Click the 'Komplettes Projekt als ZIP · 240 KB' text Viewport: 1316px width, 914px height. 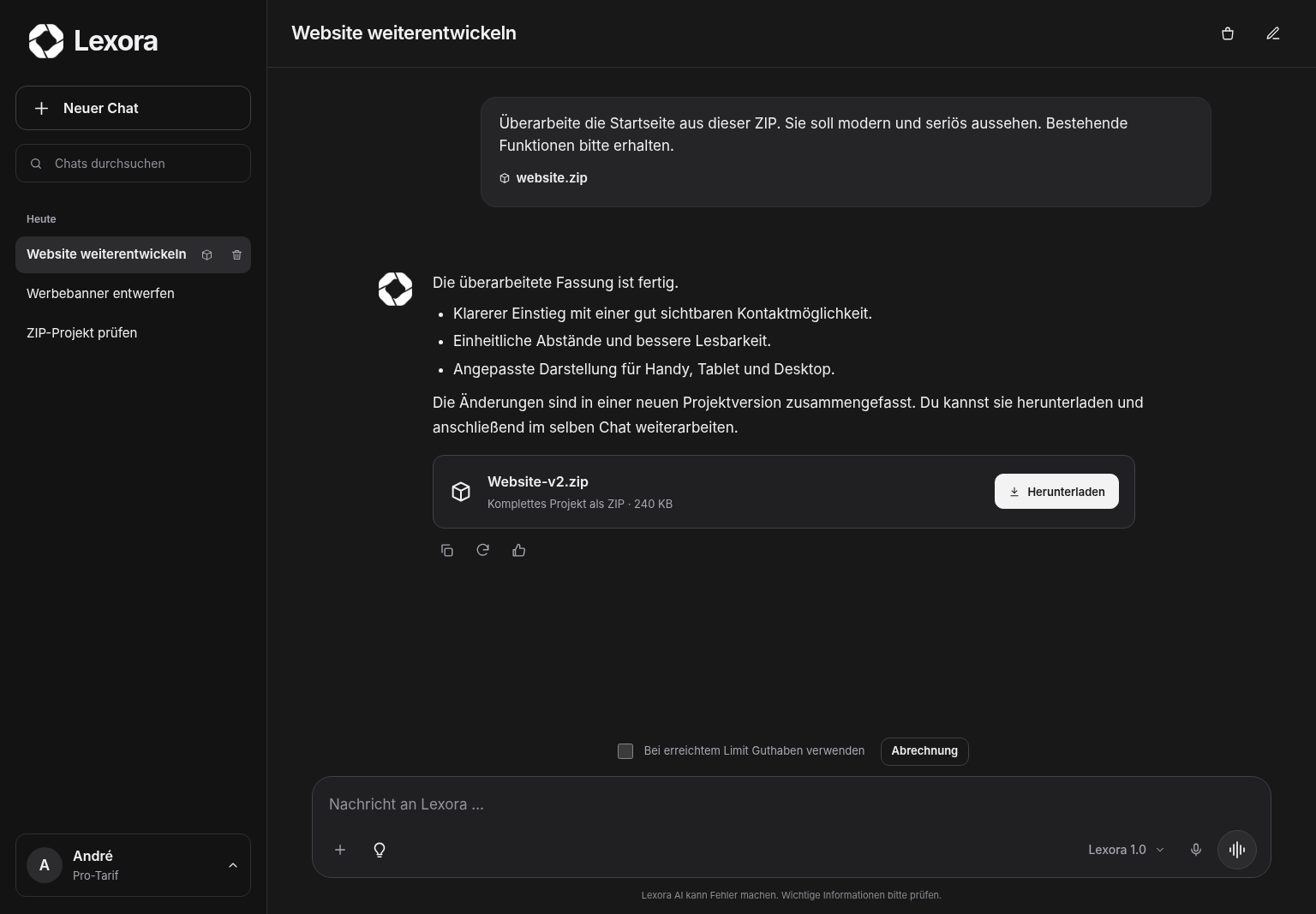tap(580, 504)
